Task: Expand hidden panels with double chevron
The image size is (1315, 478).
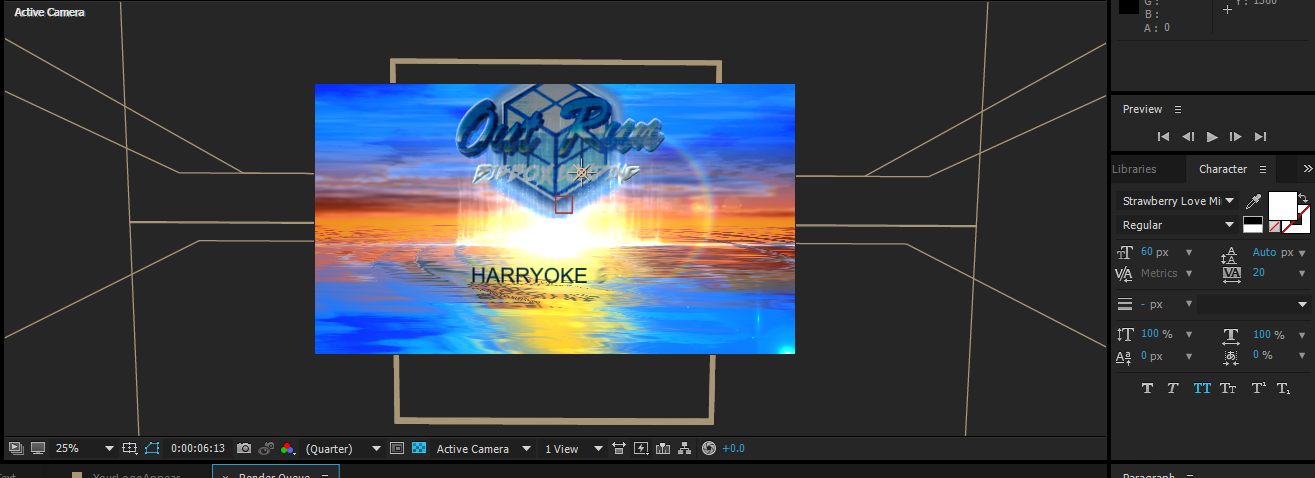Action: click(x=1308, y=169)
